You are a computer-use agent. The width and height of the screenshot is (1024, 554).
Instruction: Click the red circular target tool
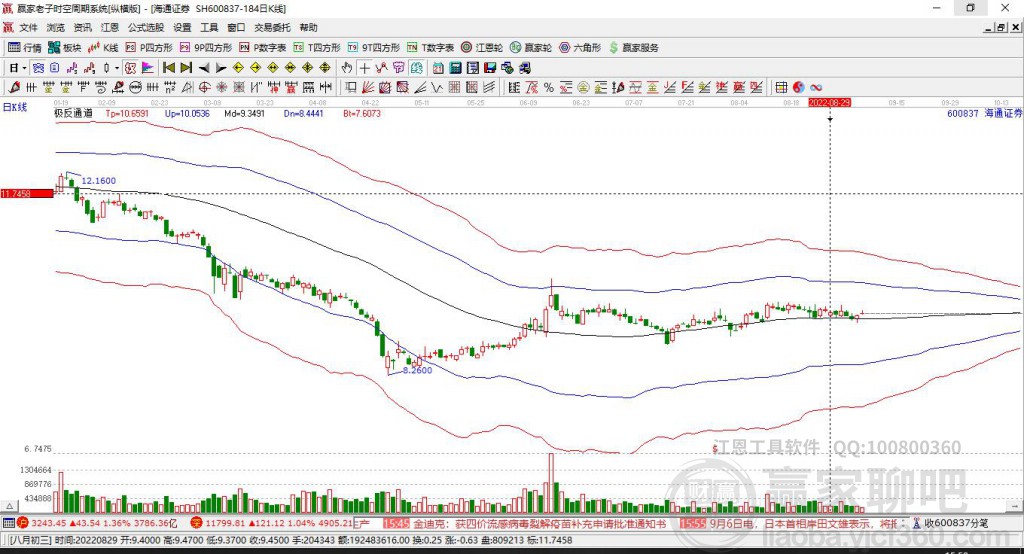pyautogui.click(x=204, y=88)
